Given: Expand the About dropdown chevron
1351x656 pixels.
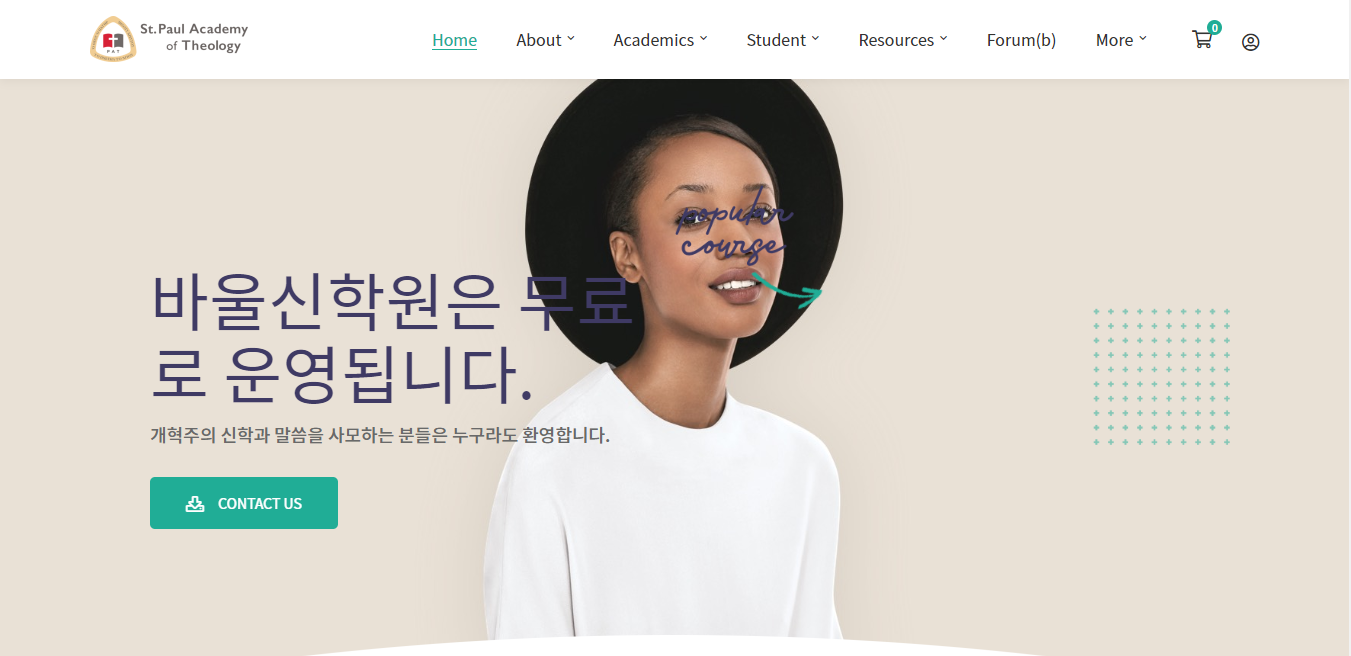Looking at the screenshot, I should [x=571, y=39].
